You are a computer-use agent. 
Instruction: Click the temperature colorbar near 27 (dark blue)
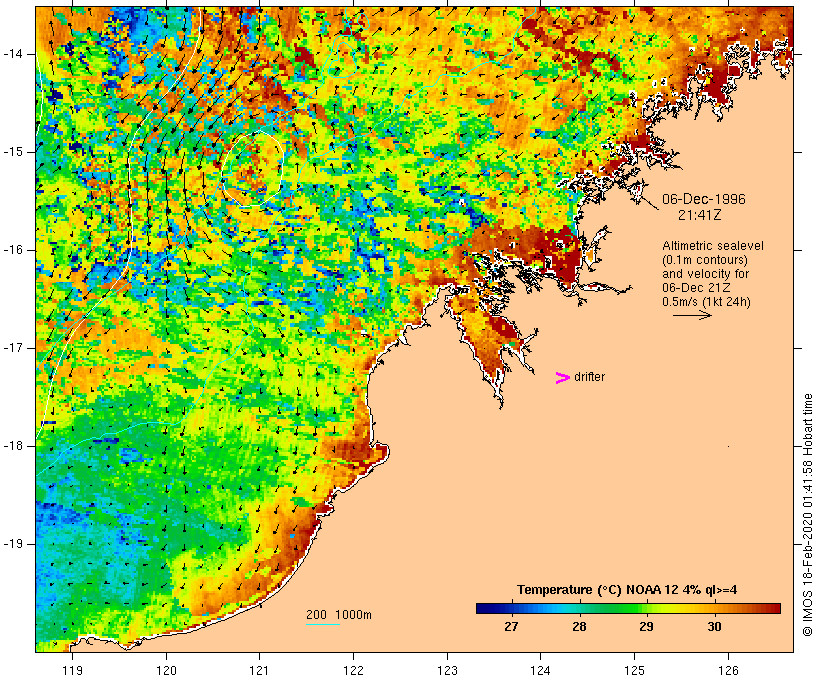point(511,608)
